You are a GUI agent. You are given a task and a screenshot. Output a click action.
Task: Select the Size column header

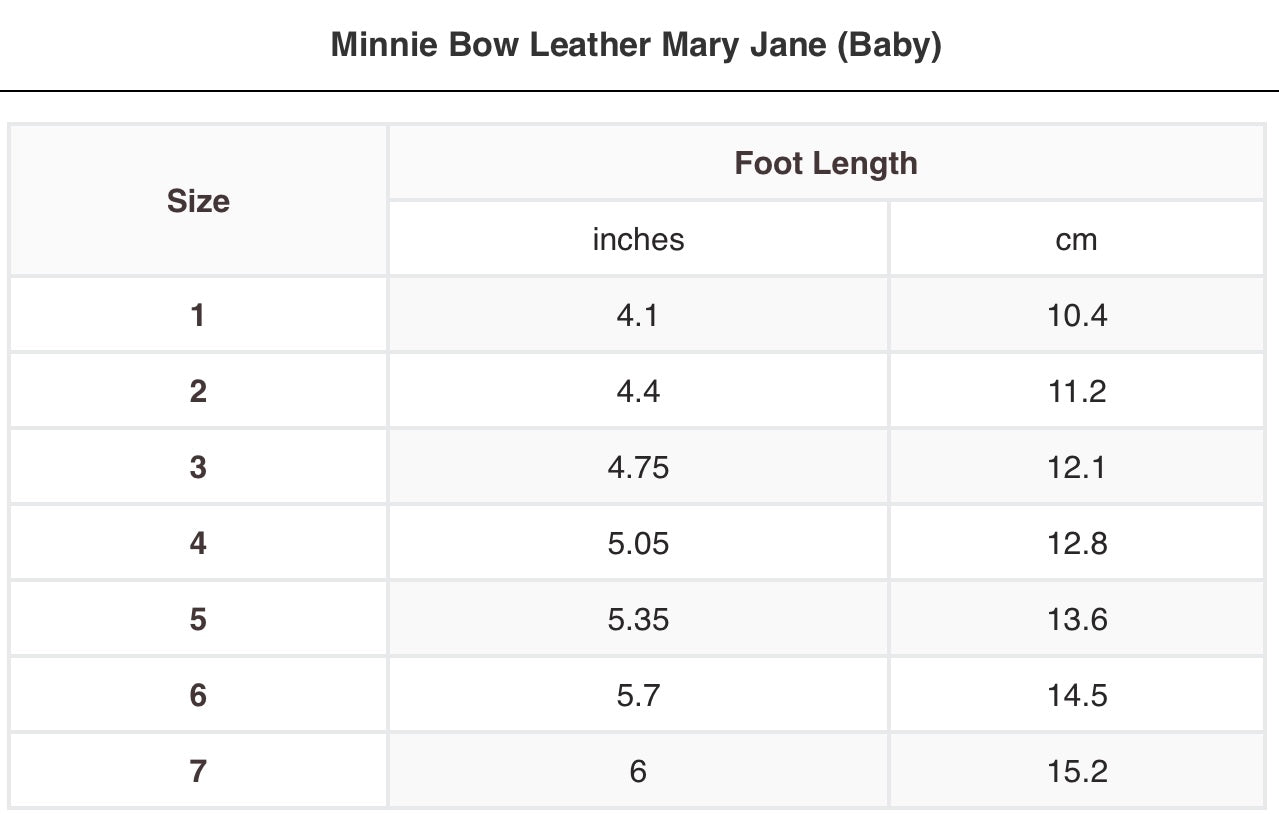[198, 201]
